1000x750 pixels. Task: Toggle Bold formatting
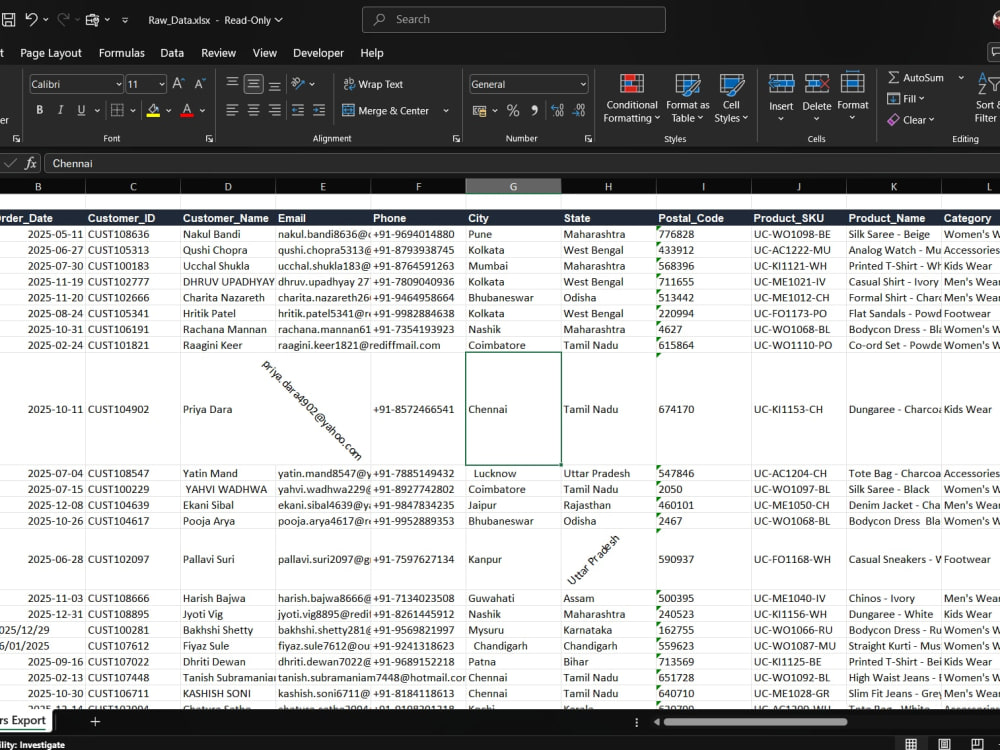pyautogui.click(x=40, y=110)
